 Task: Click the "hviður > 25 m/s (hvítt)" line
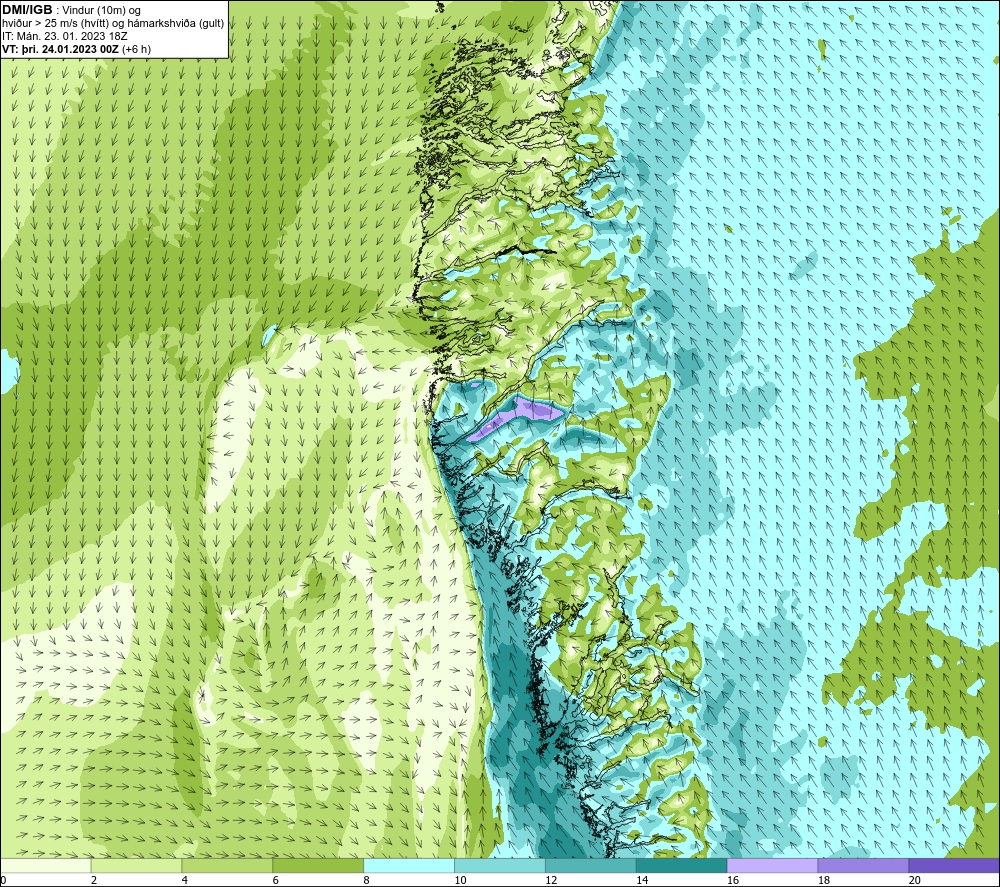point(55,24)
